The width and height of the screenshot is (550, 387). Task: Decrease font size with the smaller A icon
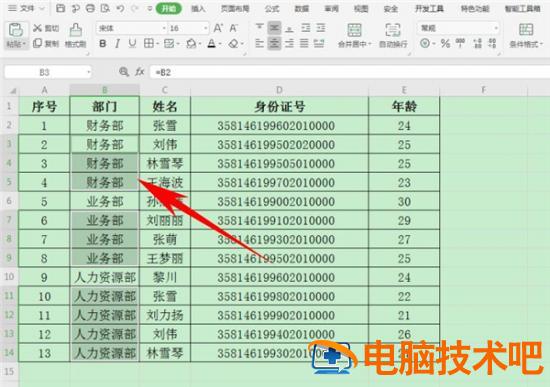[234, 28]
